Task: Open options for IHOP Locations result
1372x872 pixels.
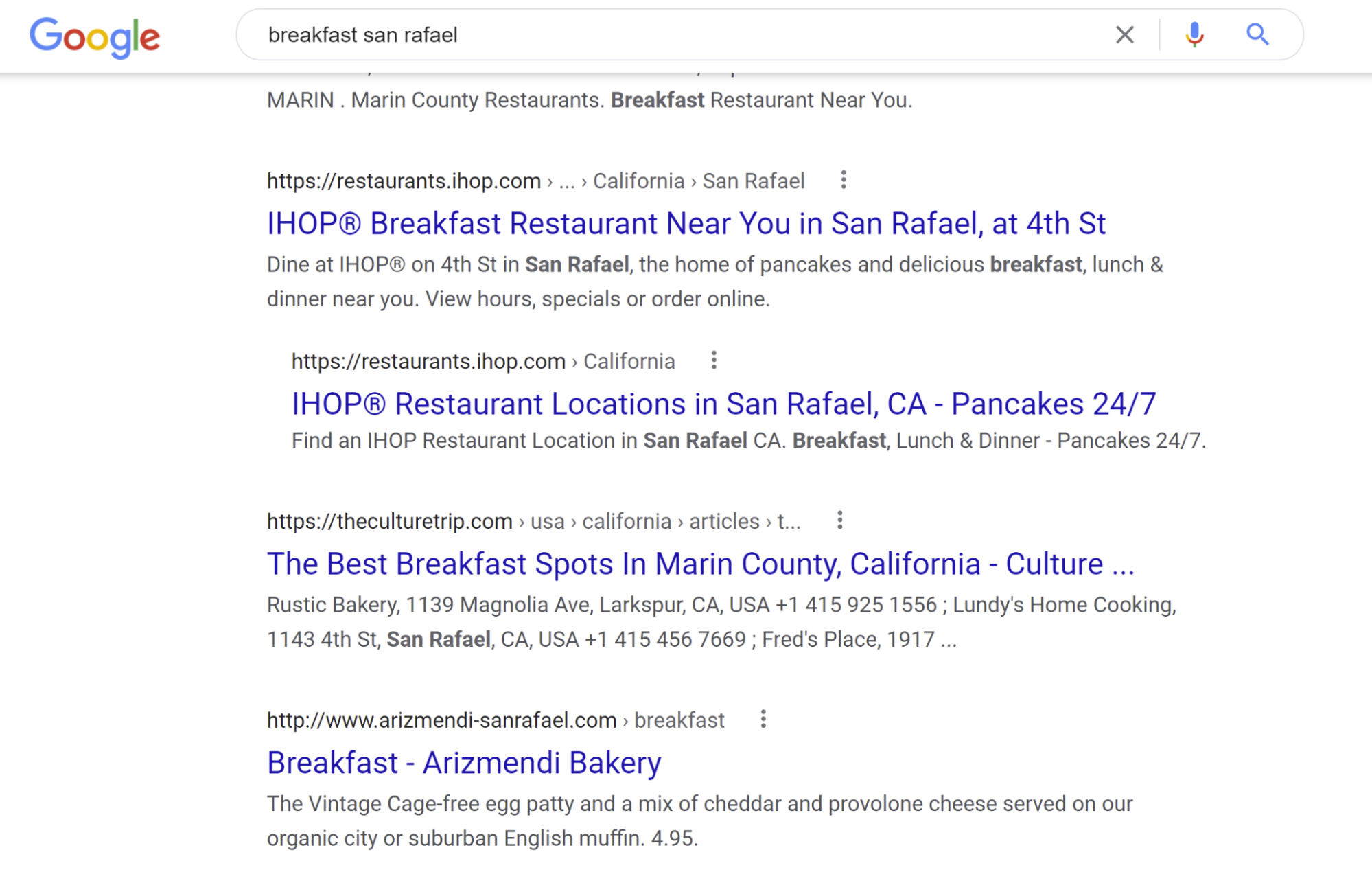Action: pos(714,360)
